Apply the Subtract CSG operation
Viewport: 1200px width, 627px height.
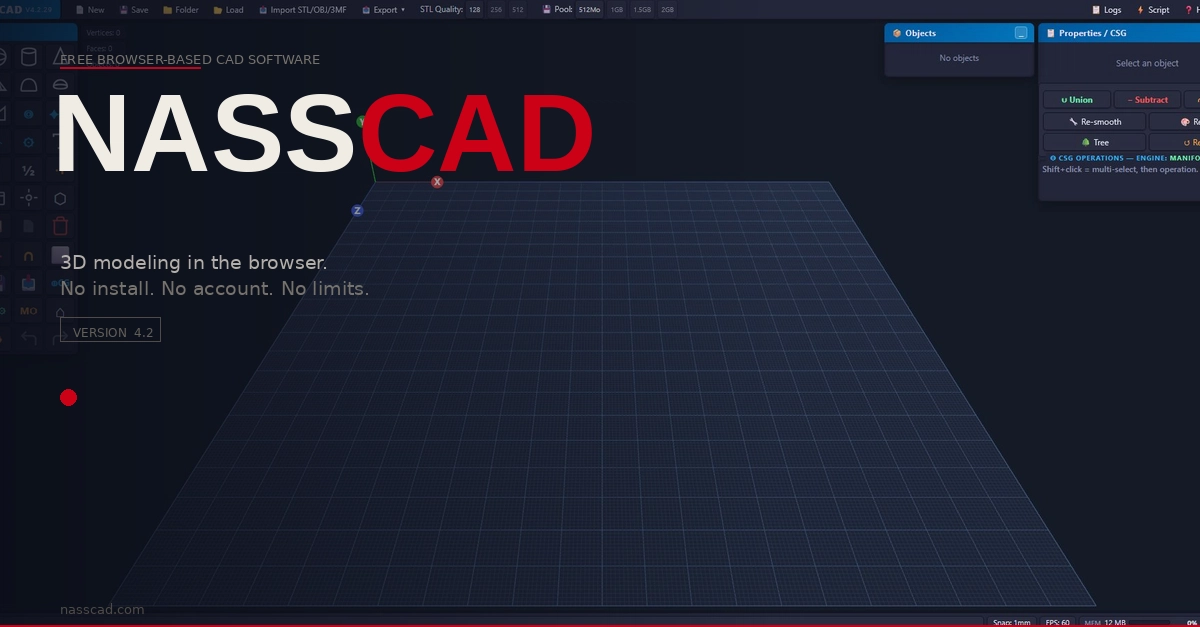[x=1146, y=100]
